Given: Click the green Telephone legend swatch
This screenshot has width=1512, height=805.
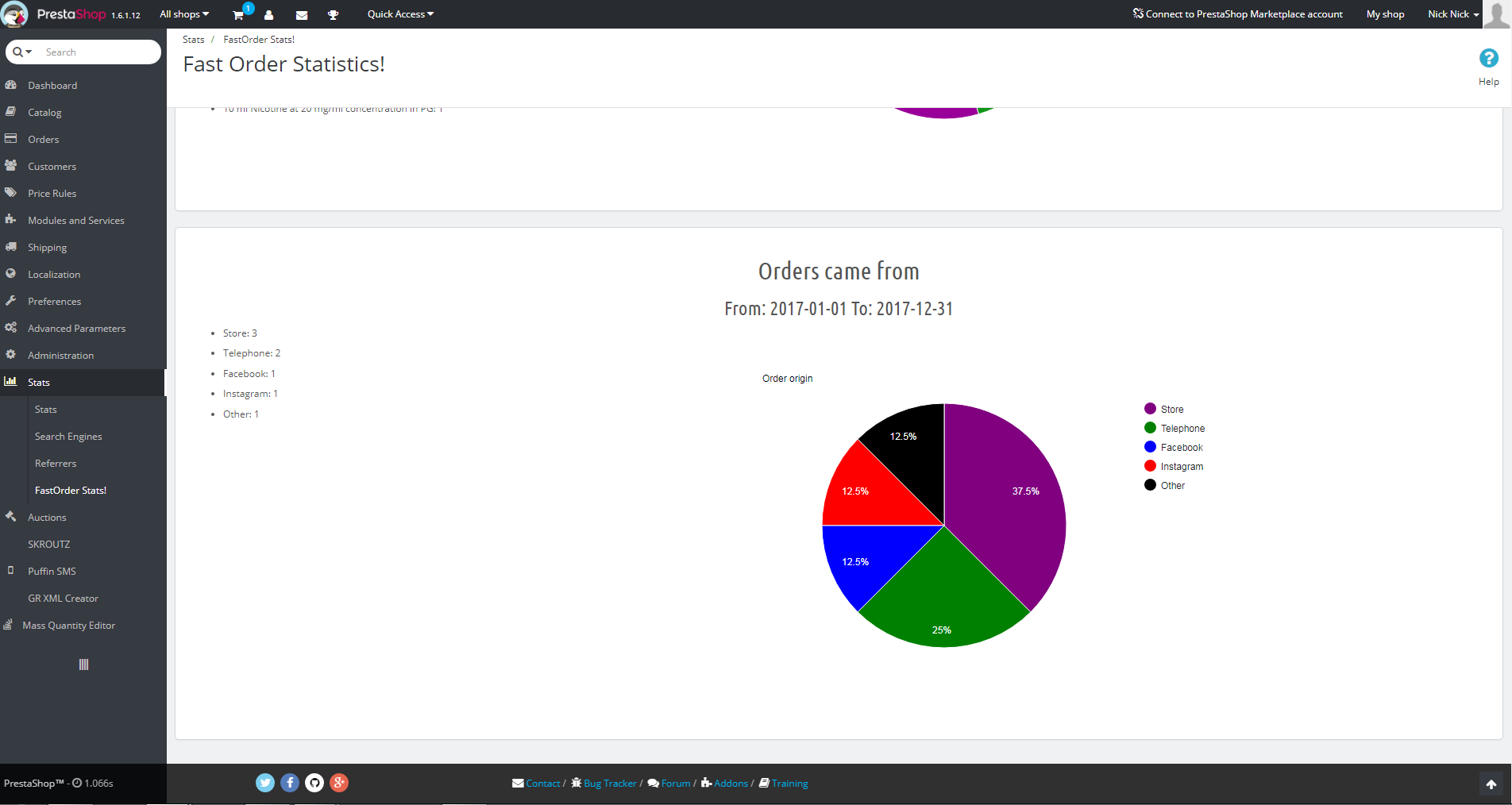Looking at the screenshot, I should 1150,428.
